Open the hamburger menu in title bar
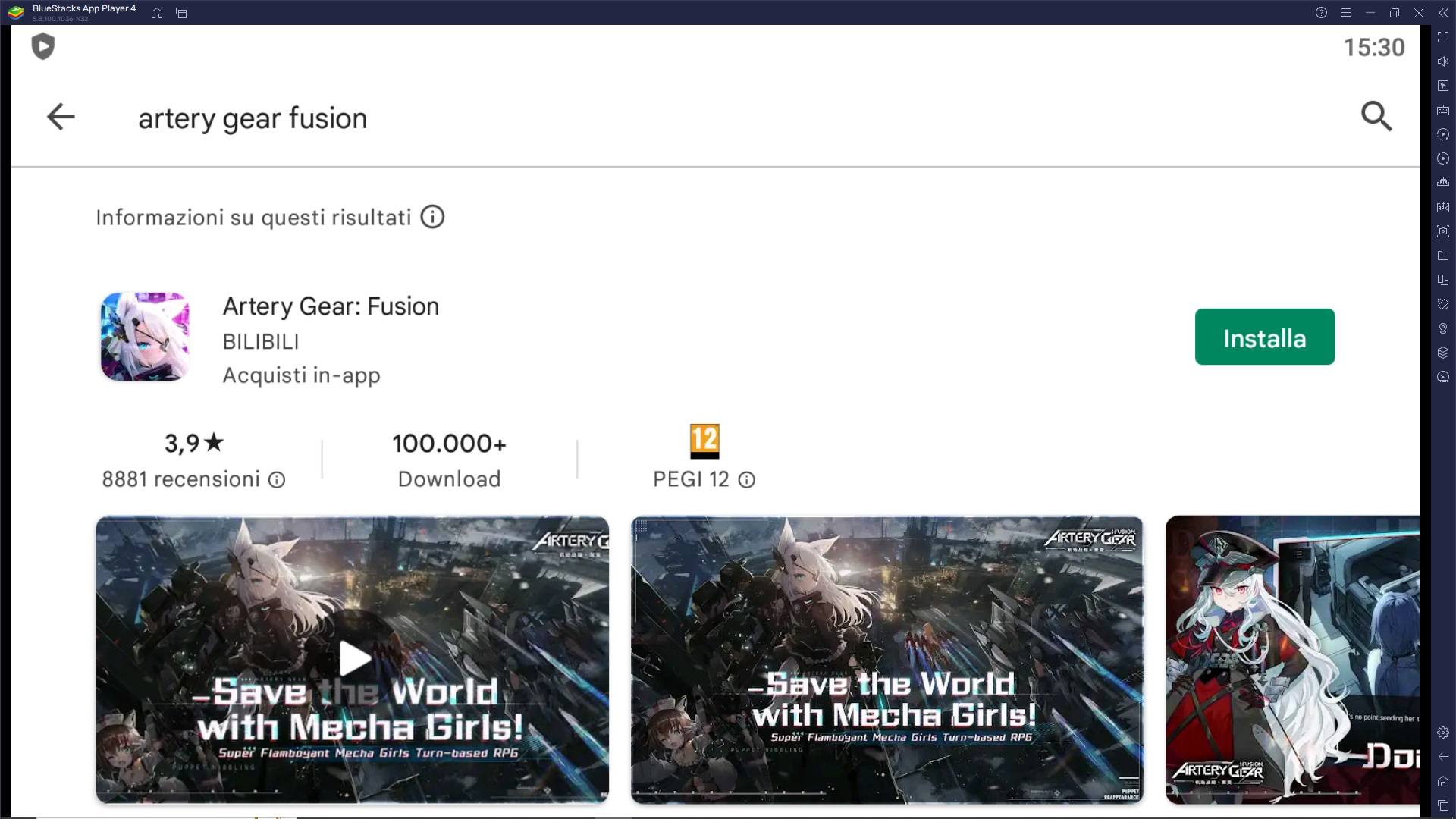The width and height of the screenshot is (1456, 819). 1345,13
